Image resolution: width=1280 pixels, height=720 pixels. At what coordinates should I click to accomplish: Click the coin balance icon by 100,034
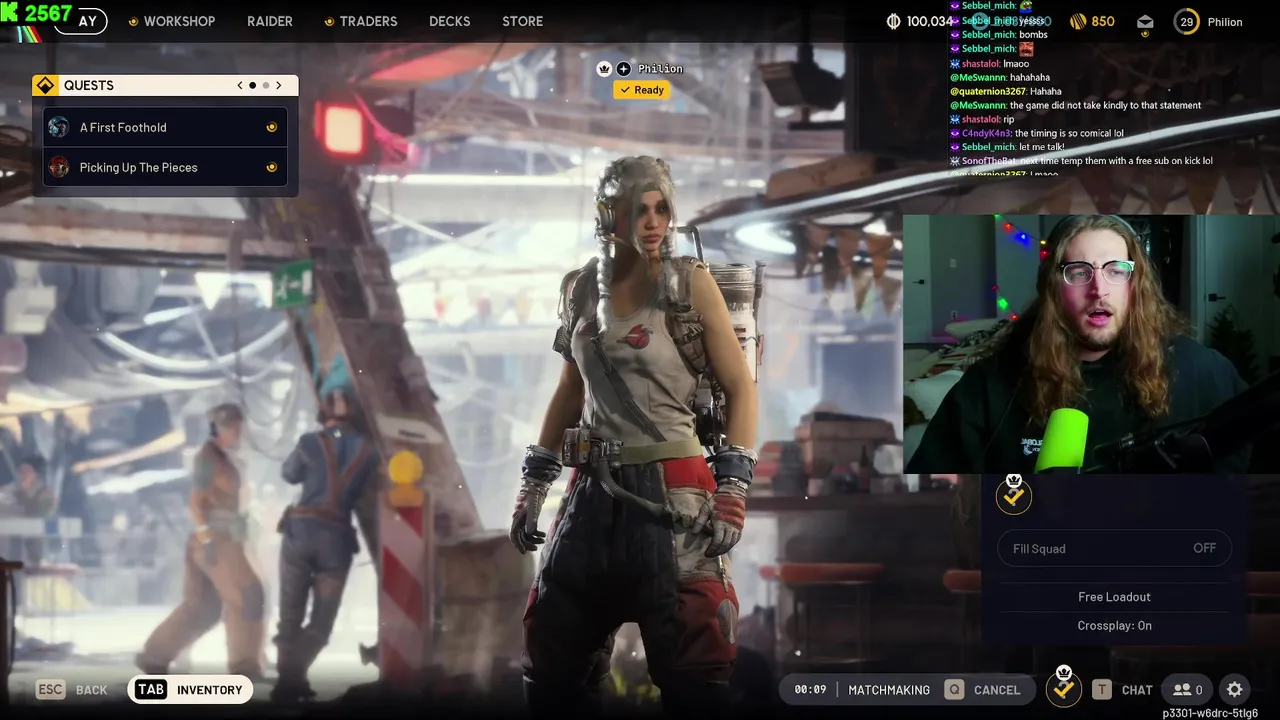[x=894, y=21]
